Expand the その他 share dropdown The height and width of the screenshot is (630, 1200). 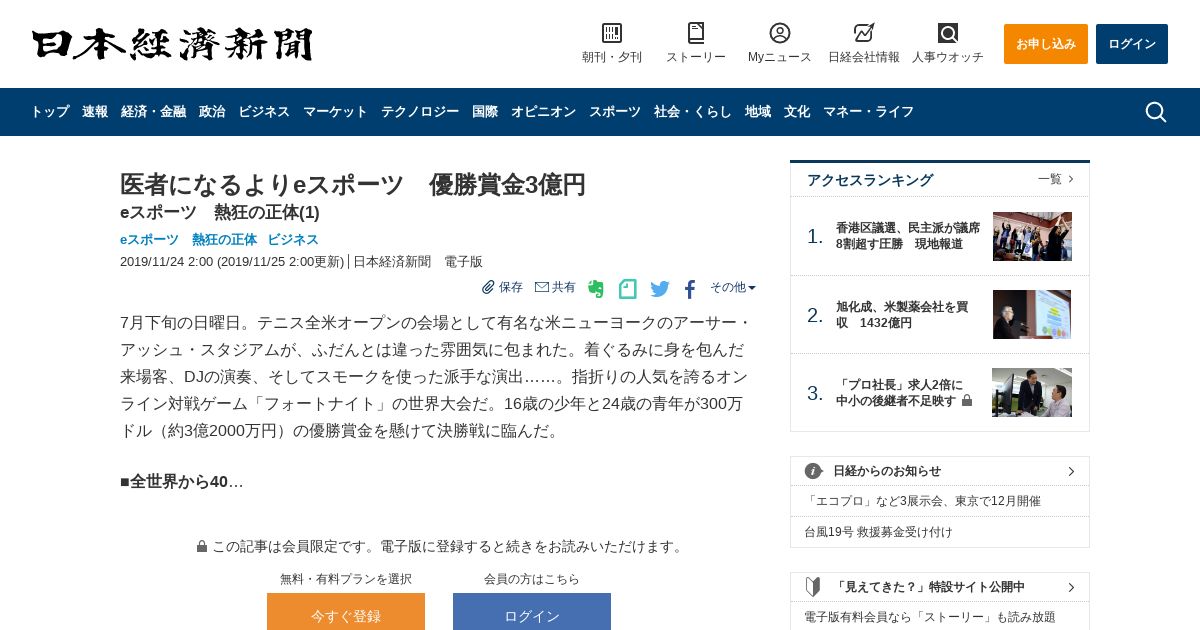[733, 287]
